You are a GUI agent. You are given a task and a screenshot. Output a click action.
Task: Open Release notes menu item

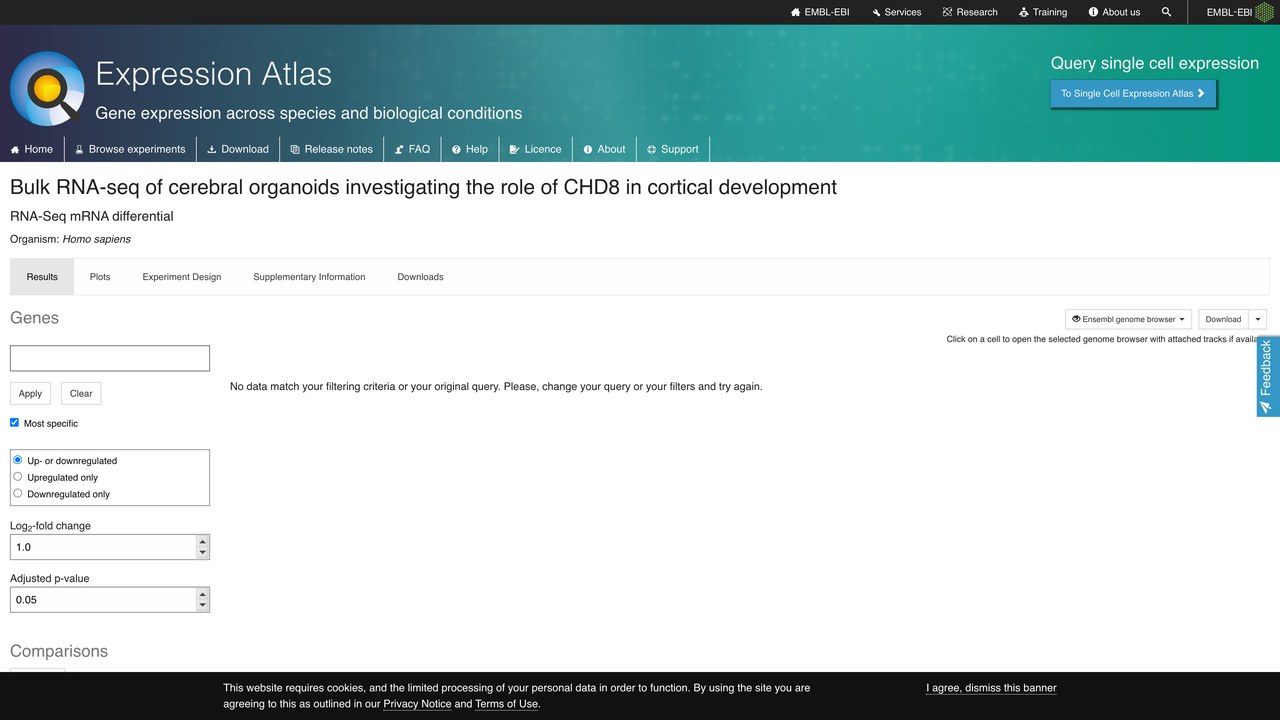[331, 149]
